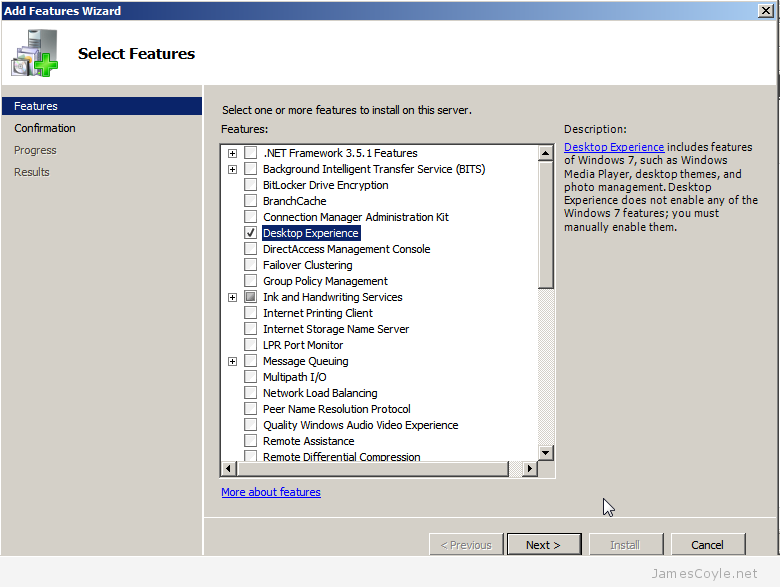Expand the Message Queuing node
Screen dimensions: 780x587
tap(232, 361)
